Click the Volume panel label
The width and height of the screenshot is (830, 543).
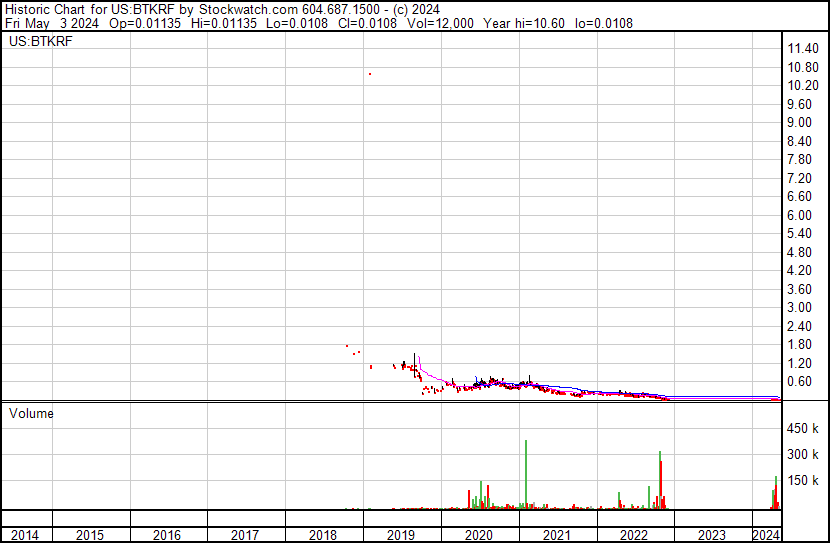(31, 413)
